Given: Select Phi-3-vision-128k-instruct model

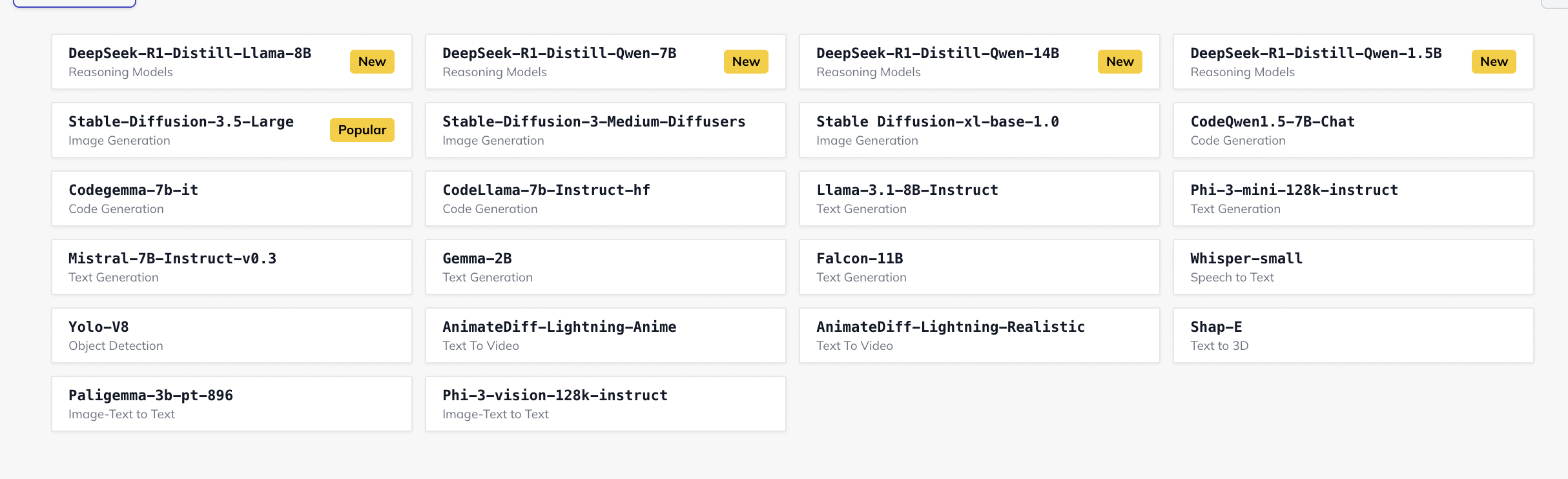Looking at the screenshot, I should coord(606,404).
